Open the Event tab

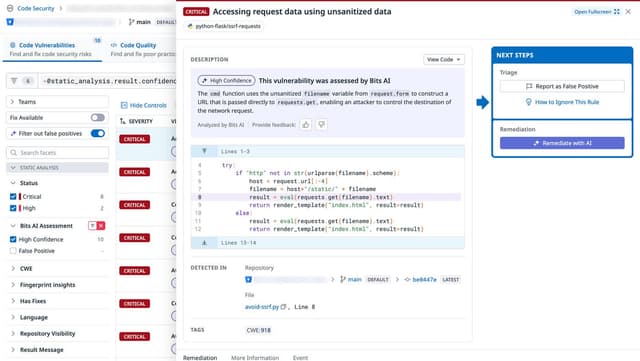(300, 357)
